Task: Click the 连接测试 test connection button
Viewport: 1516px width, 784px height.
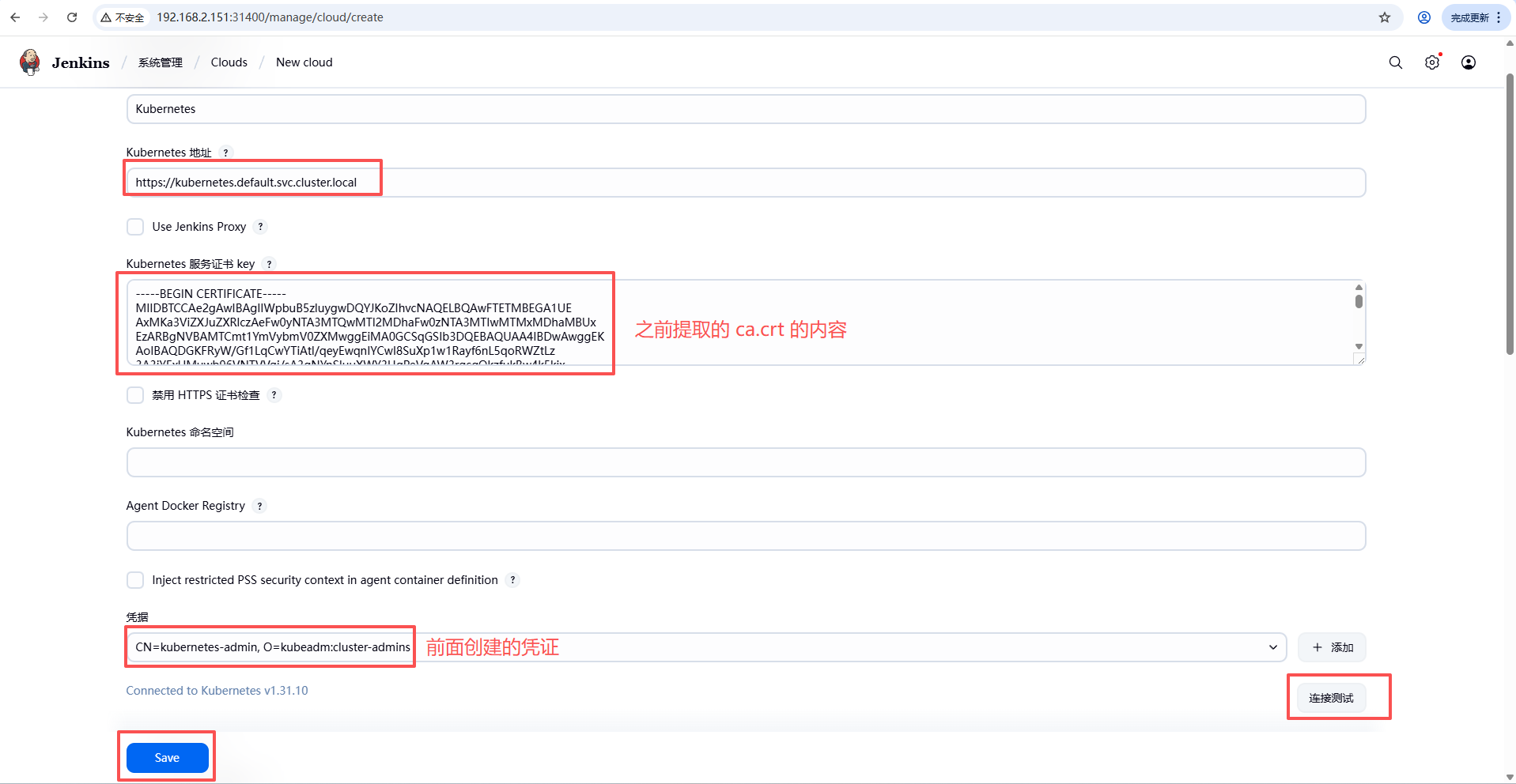Action: point(1331,698)
